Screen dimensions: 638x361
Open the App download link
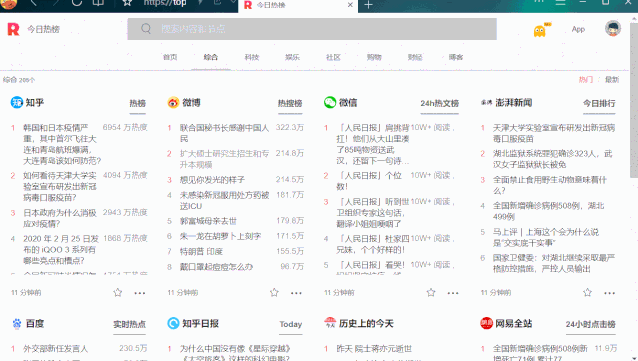click(578, 29)
